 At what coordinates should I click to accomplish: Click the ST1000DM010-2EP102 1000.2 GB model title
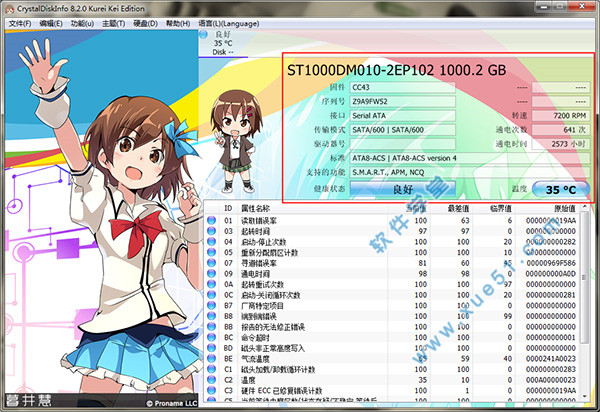(x=396, y=70)
